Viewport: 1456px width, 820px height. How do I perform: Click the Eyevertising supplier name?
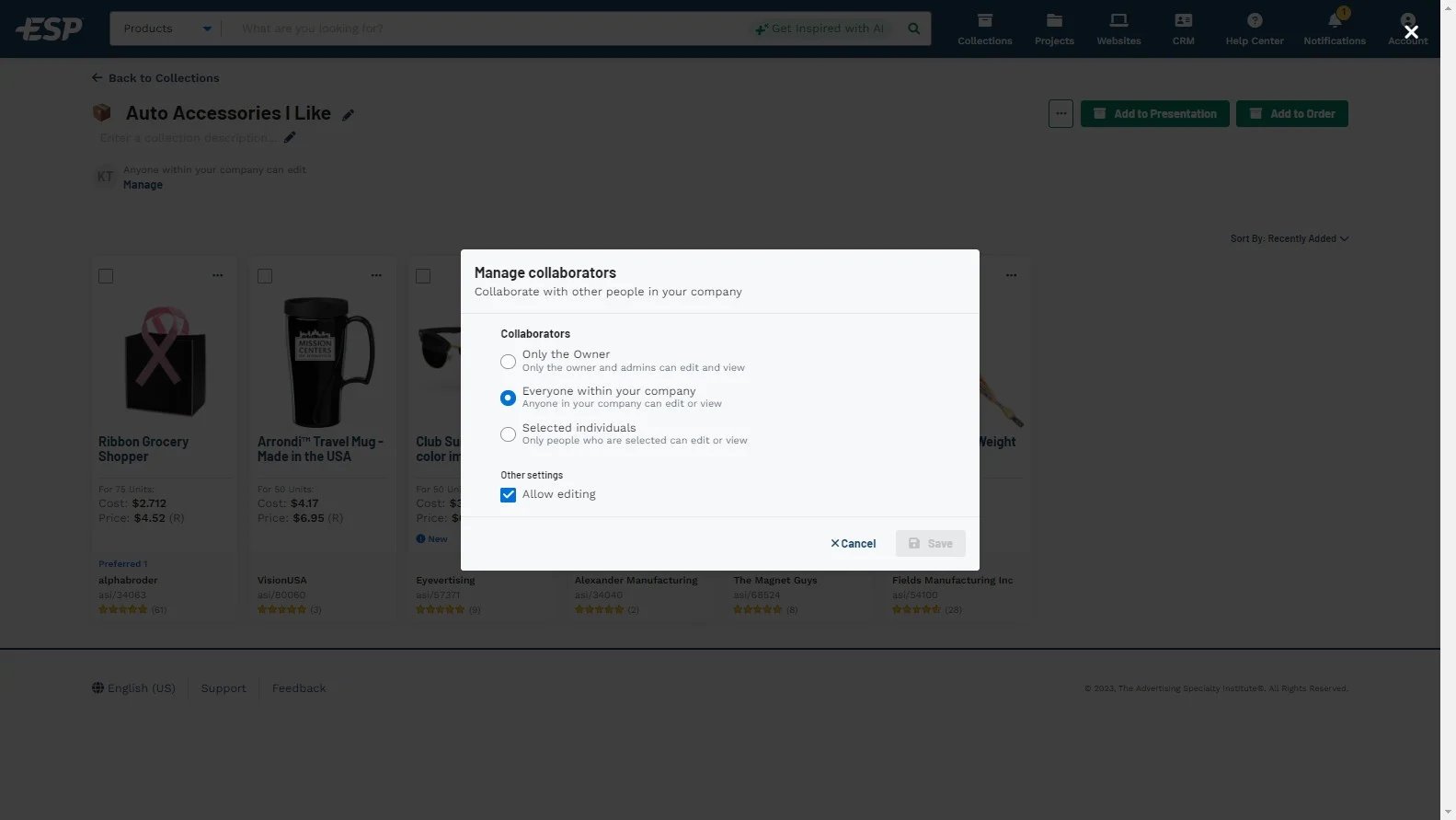pos(445,581)
